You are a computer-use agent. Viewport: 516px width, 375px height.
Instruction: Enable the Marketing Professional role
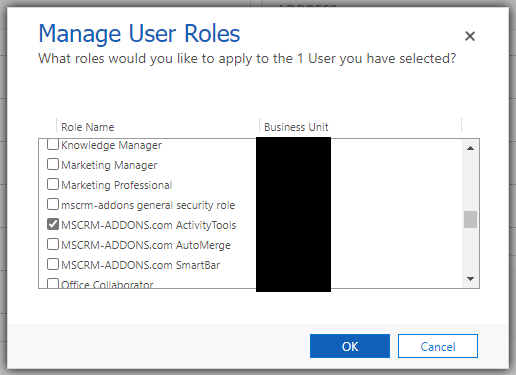tap(53, 184)
